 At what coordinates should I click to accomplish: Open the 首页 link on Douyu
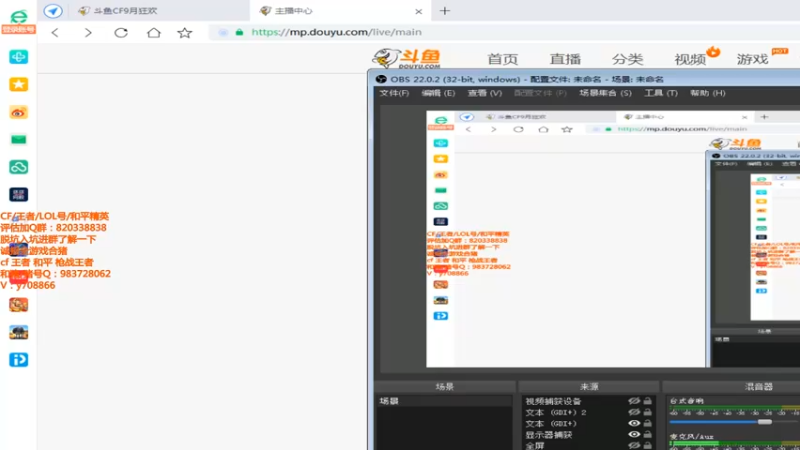point(503,59)
